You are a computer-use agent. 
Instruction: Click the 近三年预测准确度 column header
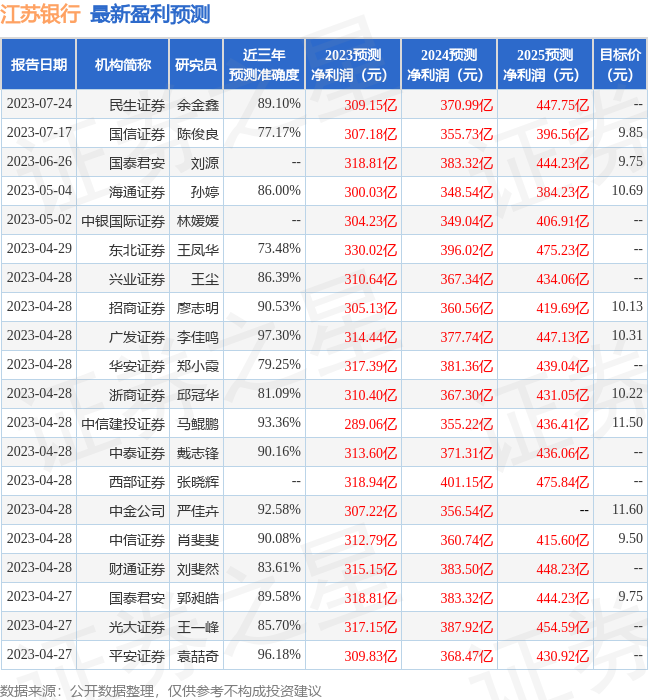(264, 65)
